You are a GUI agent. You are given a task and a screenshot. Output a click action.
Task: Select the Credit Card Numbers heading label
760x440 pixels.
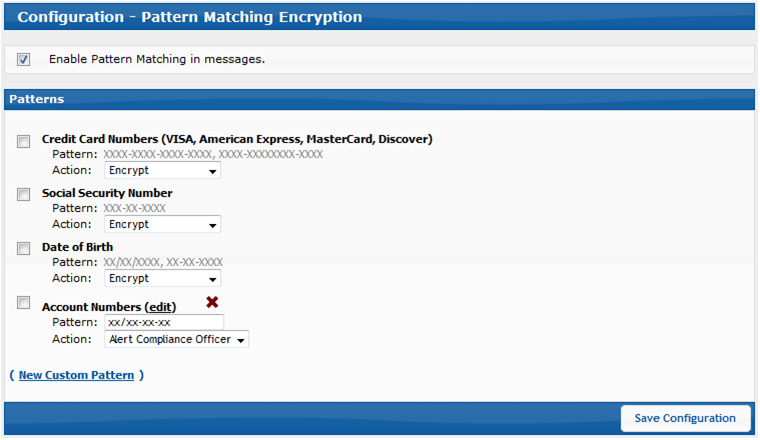[237, 140]
